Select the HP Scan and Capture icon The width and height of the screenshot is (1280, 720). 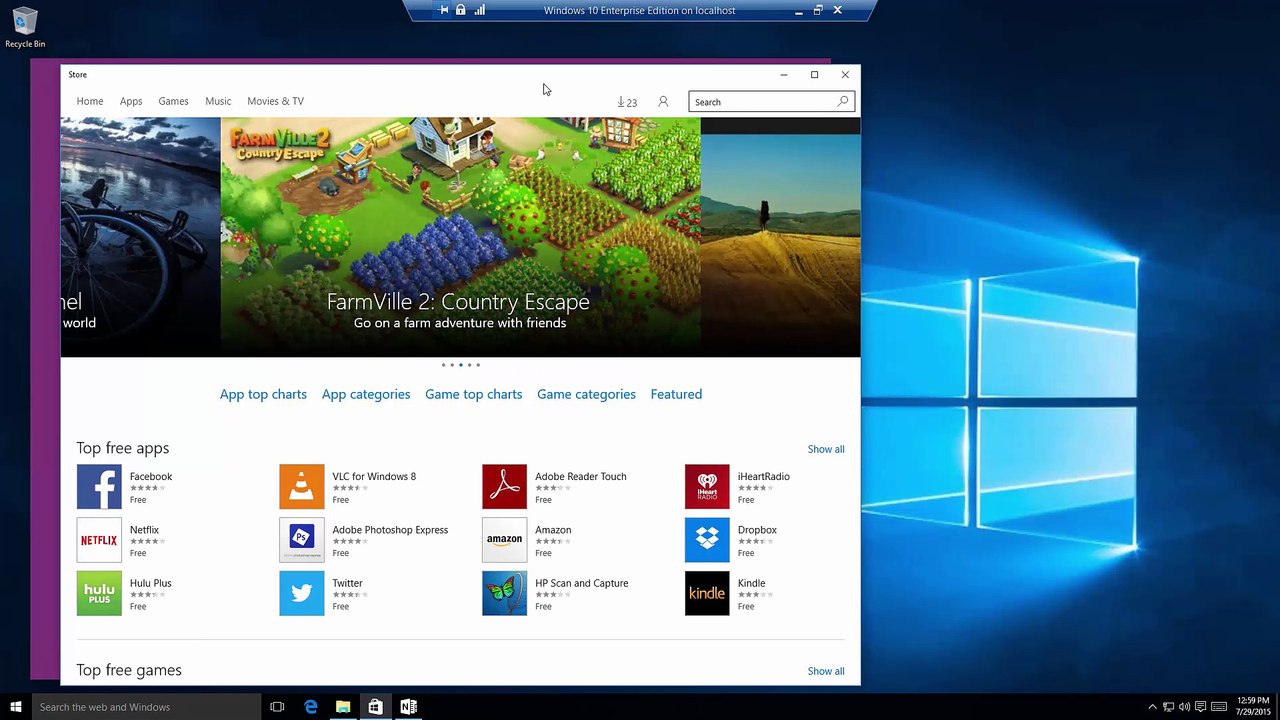(504, 594)
